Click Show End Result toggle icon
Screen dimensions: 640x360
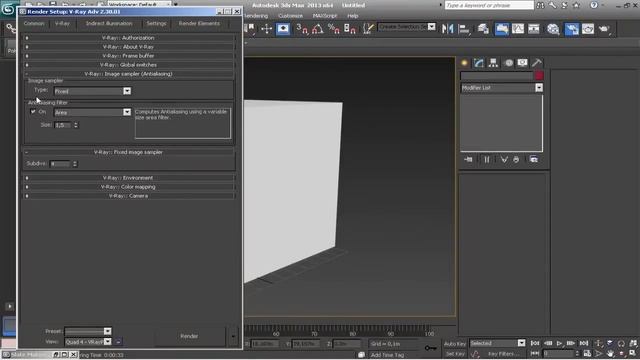pyautogui.click(x=487, y=159)
